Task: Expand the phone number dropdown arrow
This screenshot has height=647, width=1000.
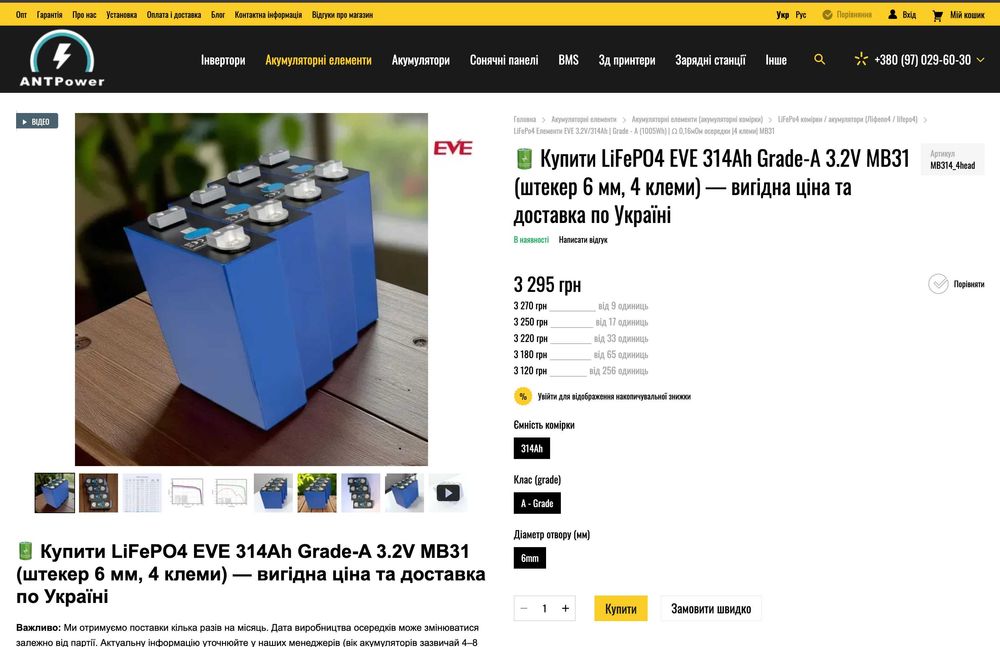Action: pos(980,60)
